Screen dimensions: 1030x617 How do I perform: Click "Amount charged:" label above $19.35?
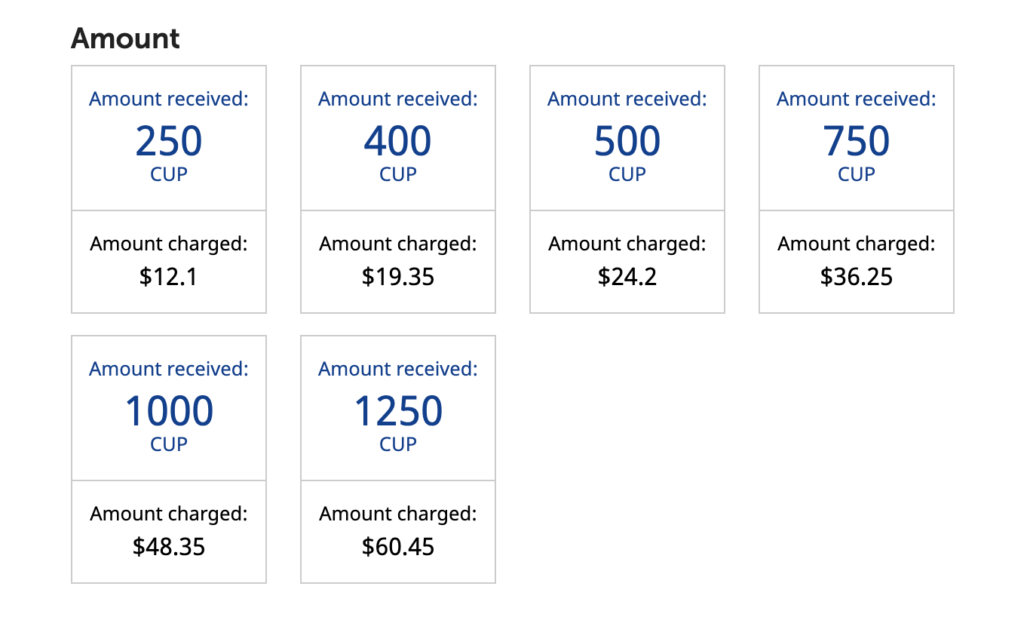tap(398, 244)
